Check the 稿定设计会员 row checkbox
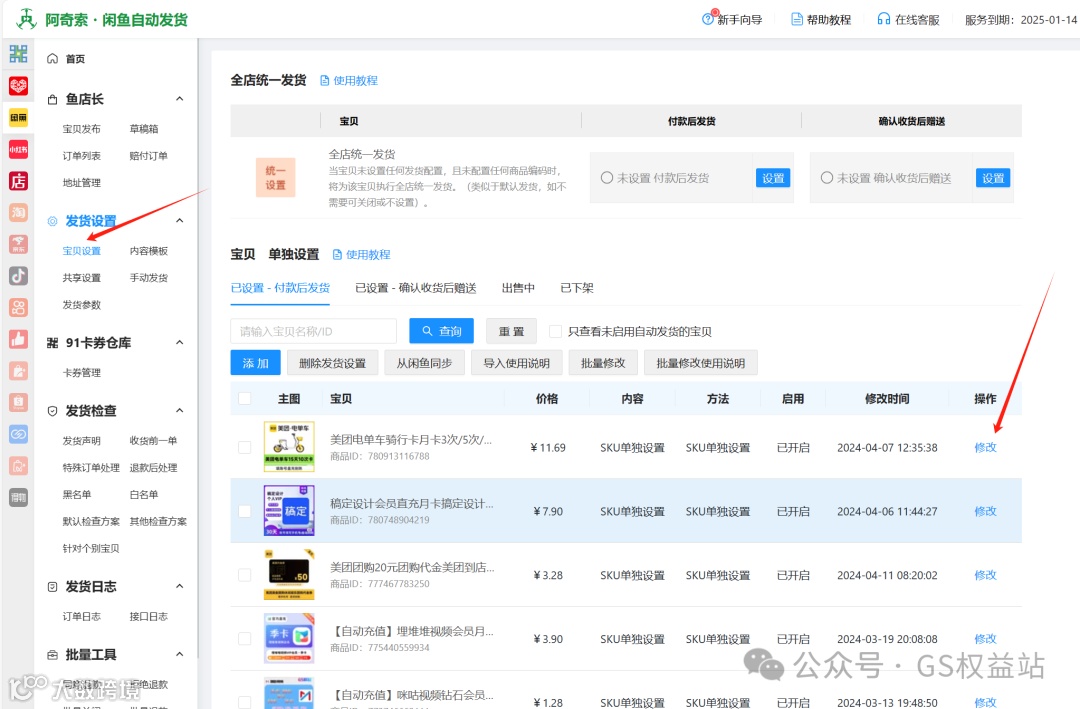1080x709 pixels. point(245,511)
